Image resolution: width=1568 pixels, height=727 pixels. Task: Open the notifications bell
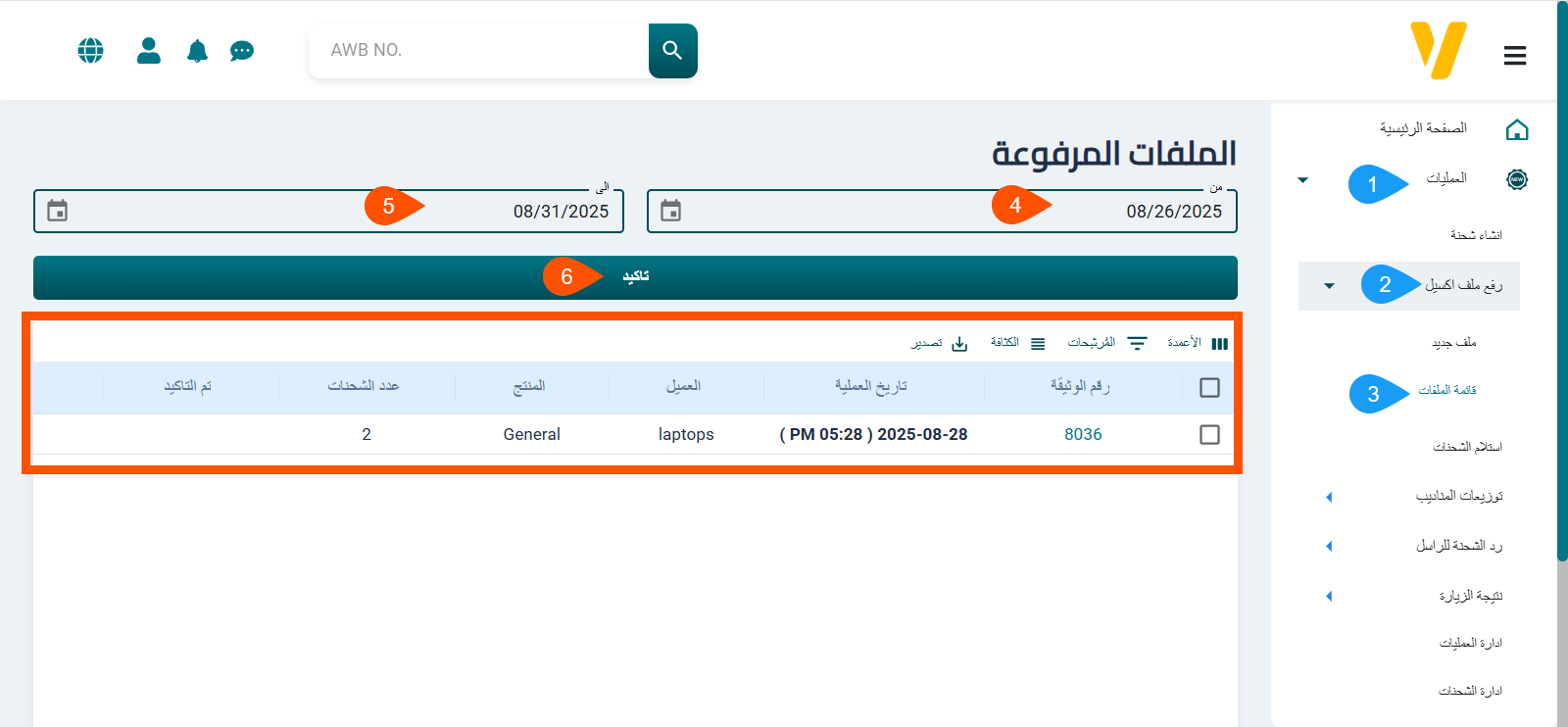coord(197,51)
